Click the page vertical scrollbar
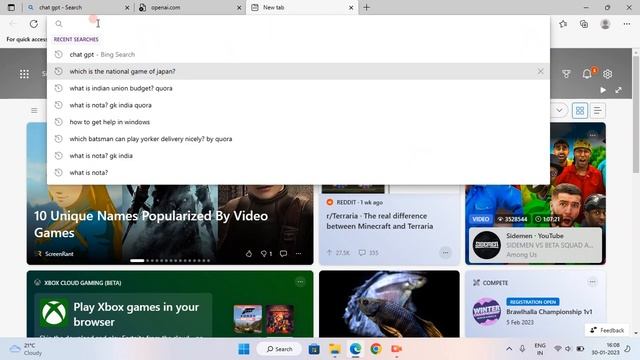 click(636, 114)
